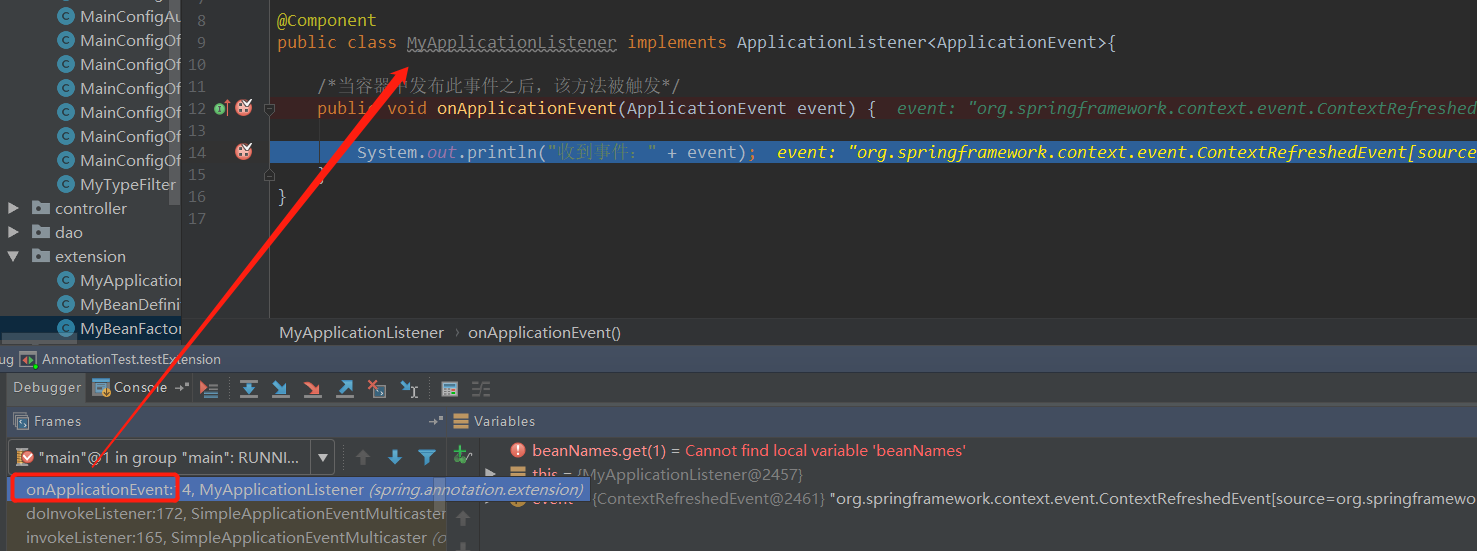Click the pin icon next to Console tab
This screenshot has width=1477, height=551.
click(x=180, y=388)
